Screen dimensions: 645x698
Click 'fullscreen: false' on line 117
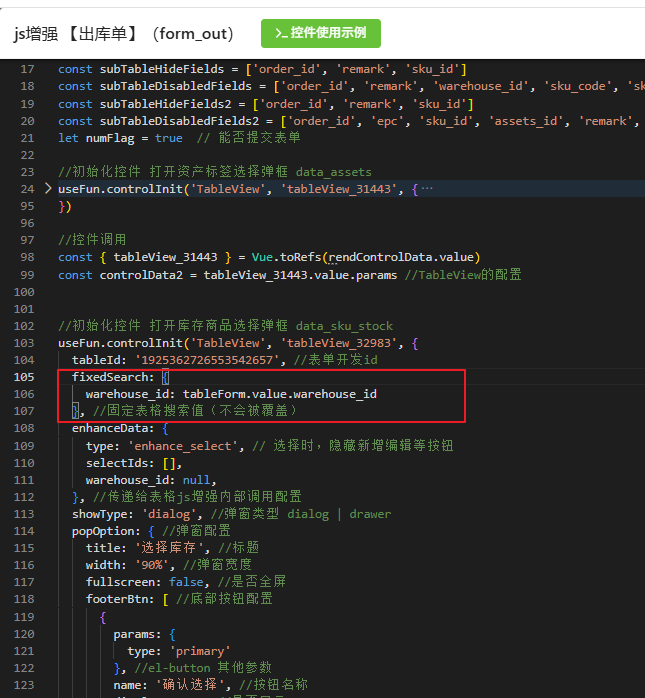pos(145,582)
